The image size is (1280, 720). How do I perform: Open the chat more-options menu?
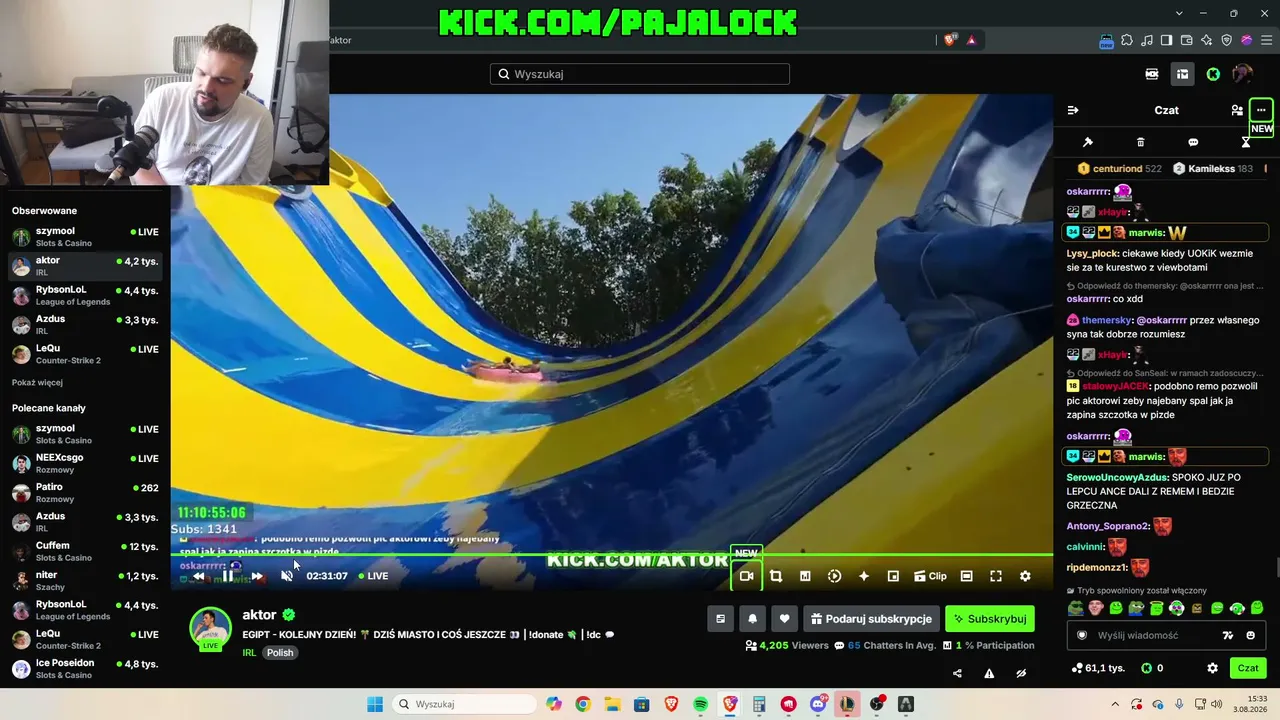click(x=1261, y=110)
